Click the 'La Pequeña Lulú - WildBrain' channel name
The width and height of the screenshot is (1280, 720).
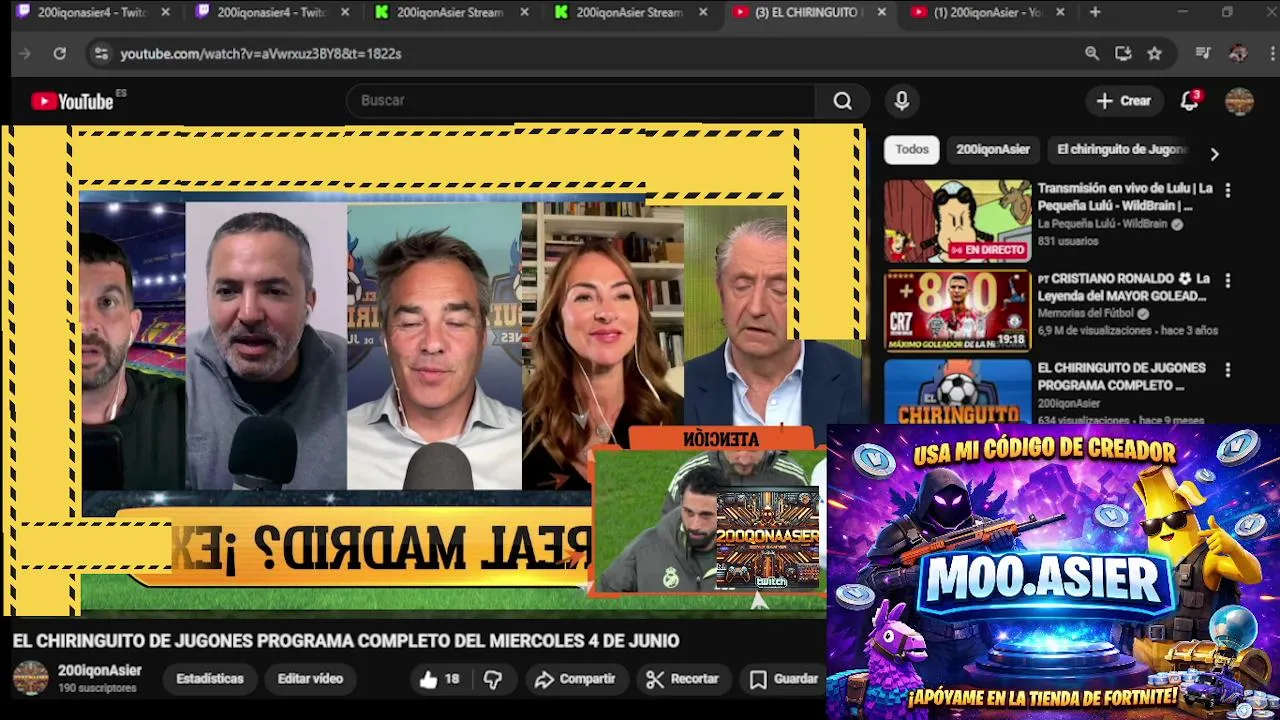(x=1102, y=225)
